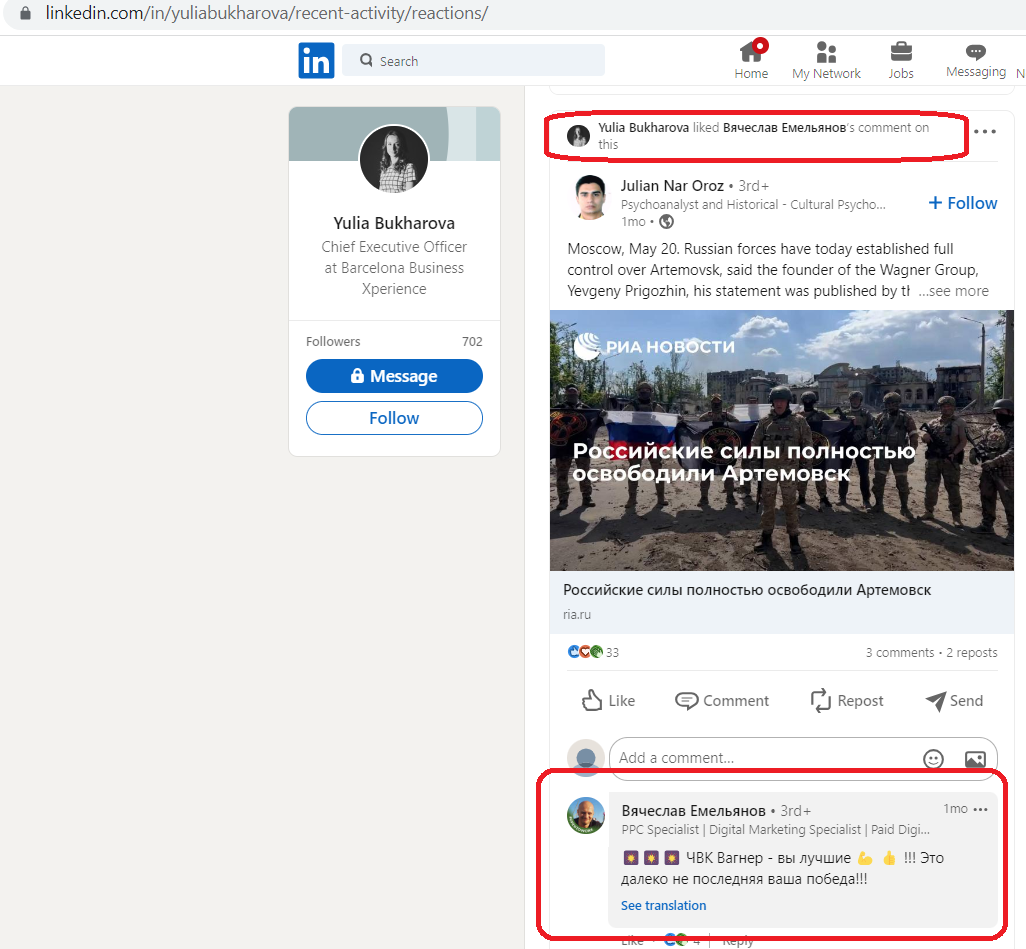The height and width of the screenshot is (949, 1026).
Task: Follow Yulia Bukharova from profile card
Action: [394, 418]
